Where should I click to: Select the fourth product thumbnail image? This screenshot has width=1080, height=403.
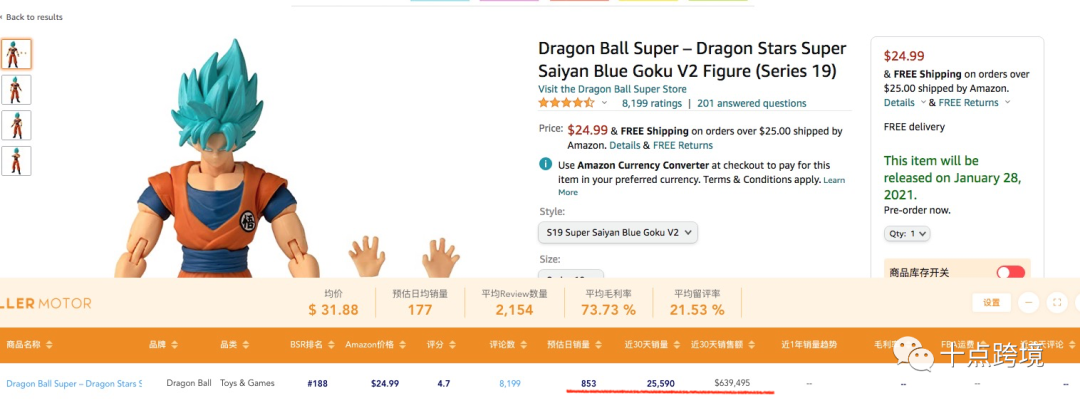pyautogui.click(x=16, y=161)
